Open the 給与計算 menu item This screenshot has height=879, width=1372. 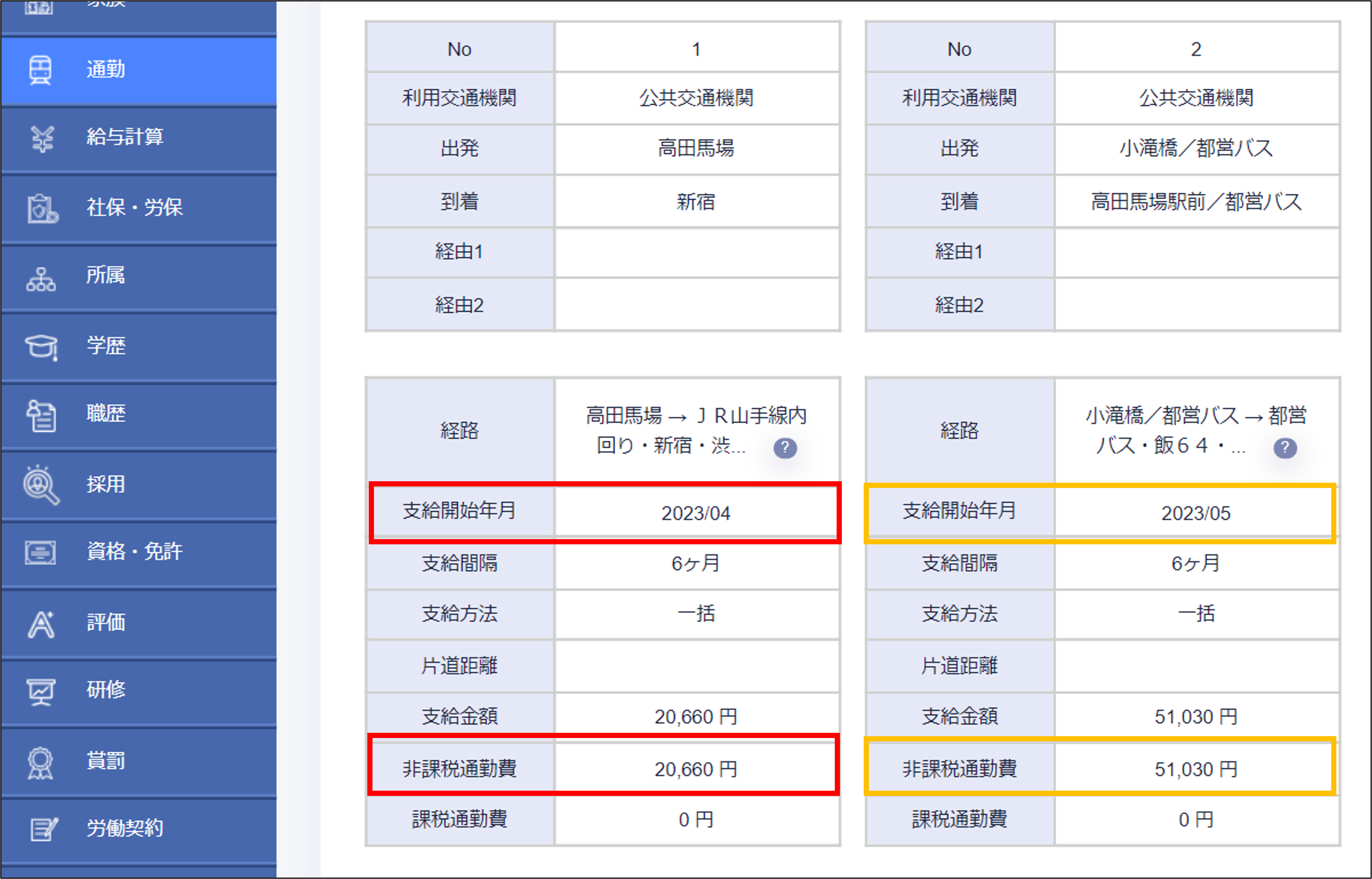[x=125, y=138]
